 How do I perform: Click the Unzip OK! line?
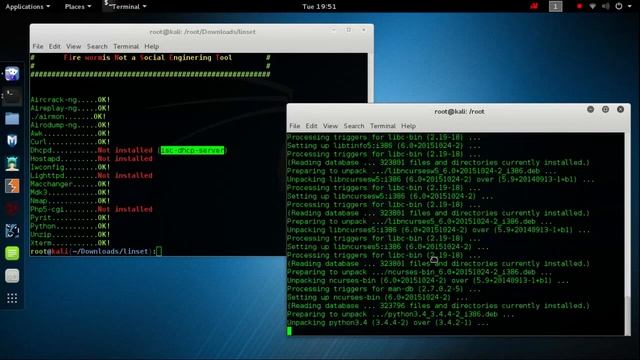(x=70, y=235)
